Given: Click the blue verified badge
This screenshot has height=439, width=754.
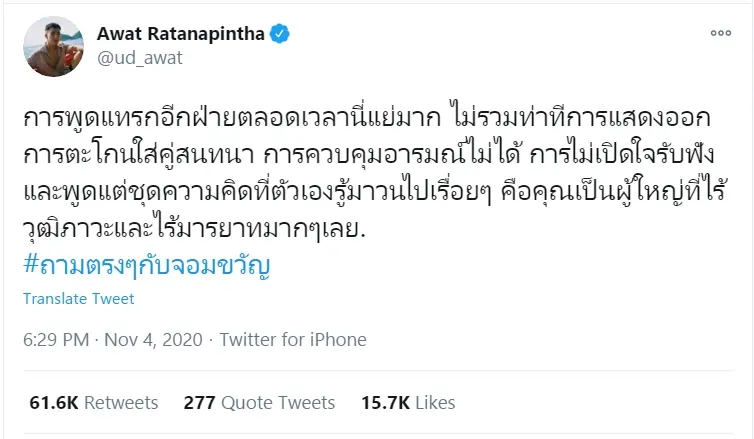Looking at the screenshot, I should [282, 33].
